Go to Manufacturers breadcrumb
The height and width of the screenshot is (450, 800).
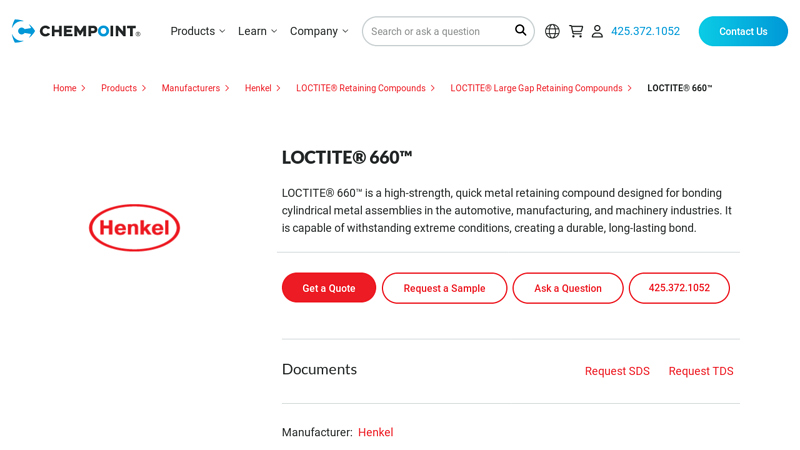pos(191,88)
